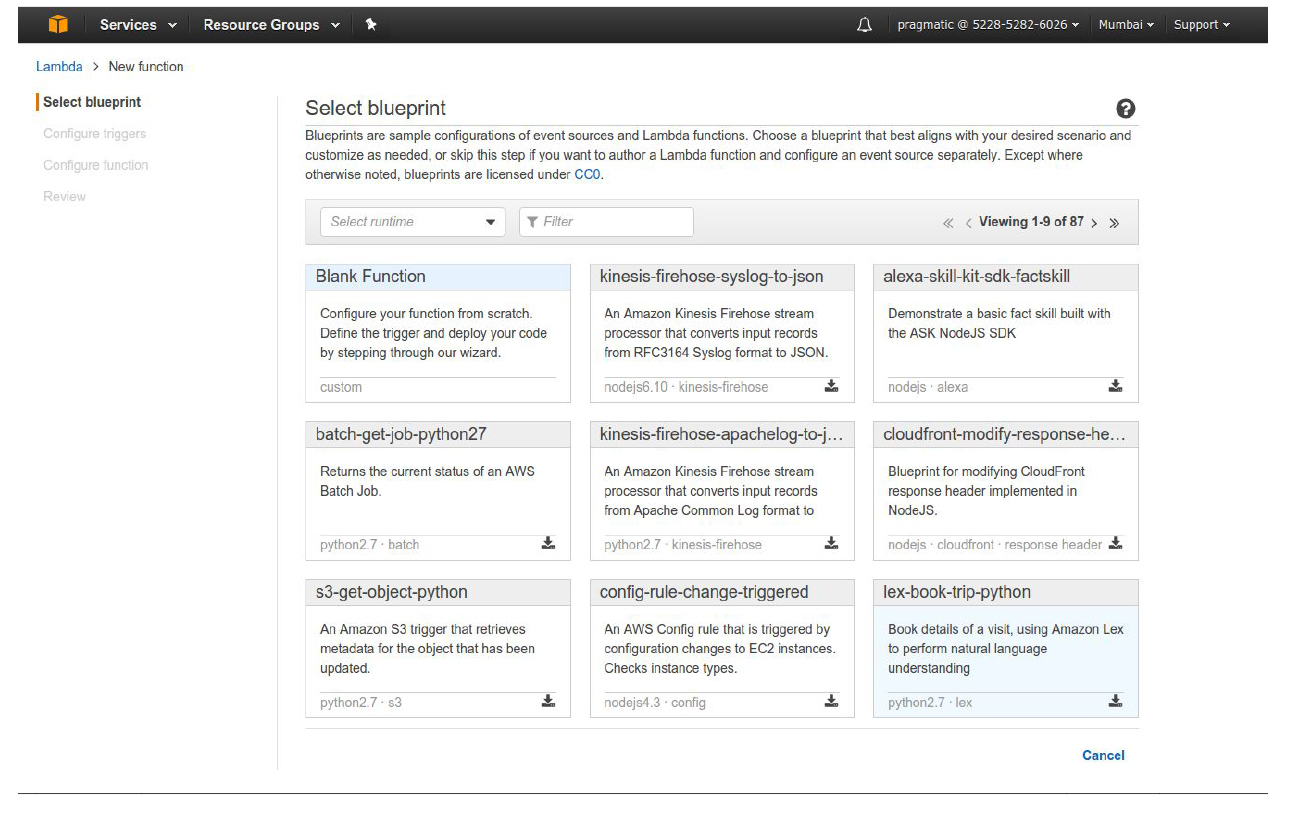Expand the Resource Groups menu
Image resolution: width=1290 pixels, height=822 pixels.
[x=271, y=24]
